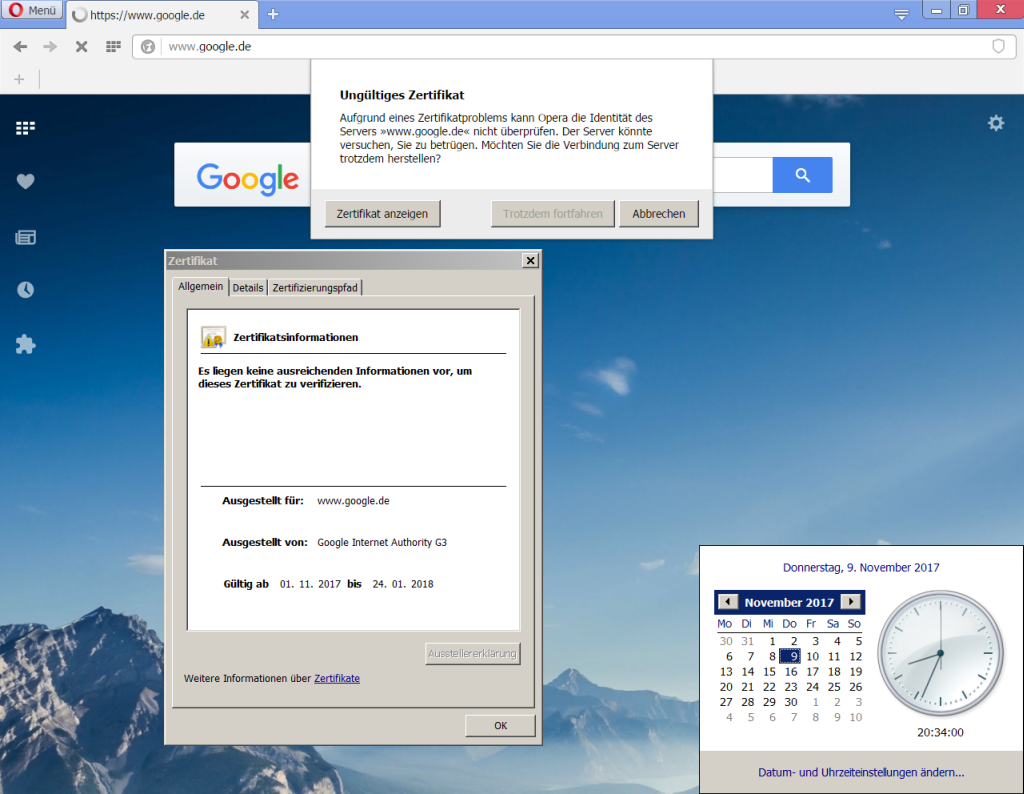Click the Zertifikatsinformationen heading
This screenshot has height=794, width=1024.
[296, 338]
